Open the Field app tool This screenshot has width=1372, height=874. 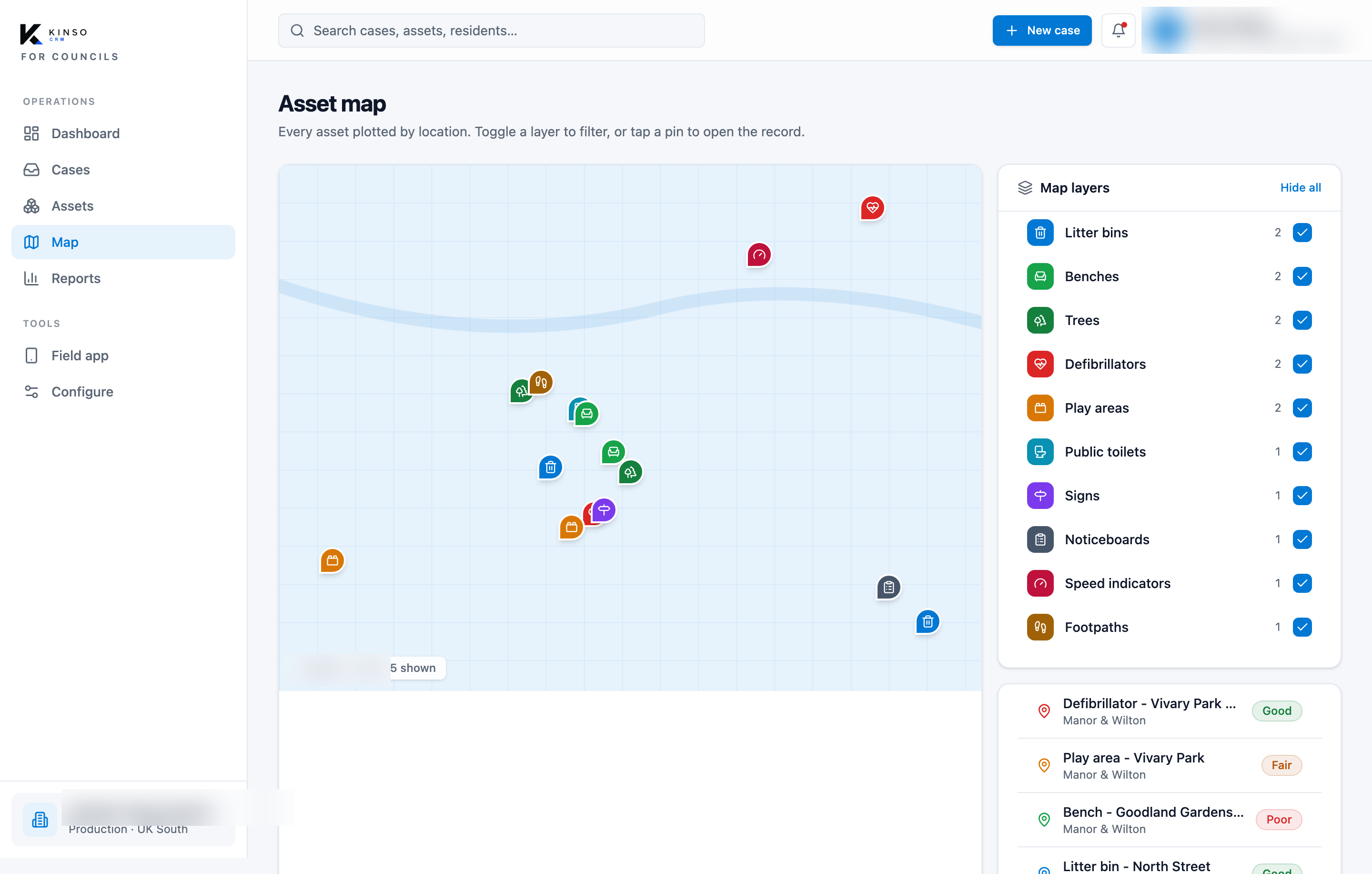(x=123, y=356)
